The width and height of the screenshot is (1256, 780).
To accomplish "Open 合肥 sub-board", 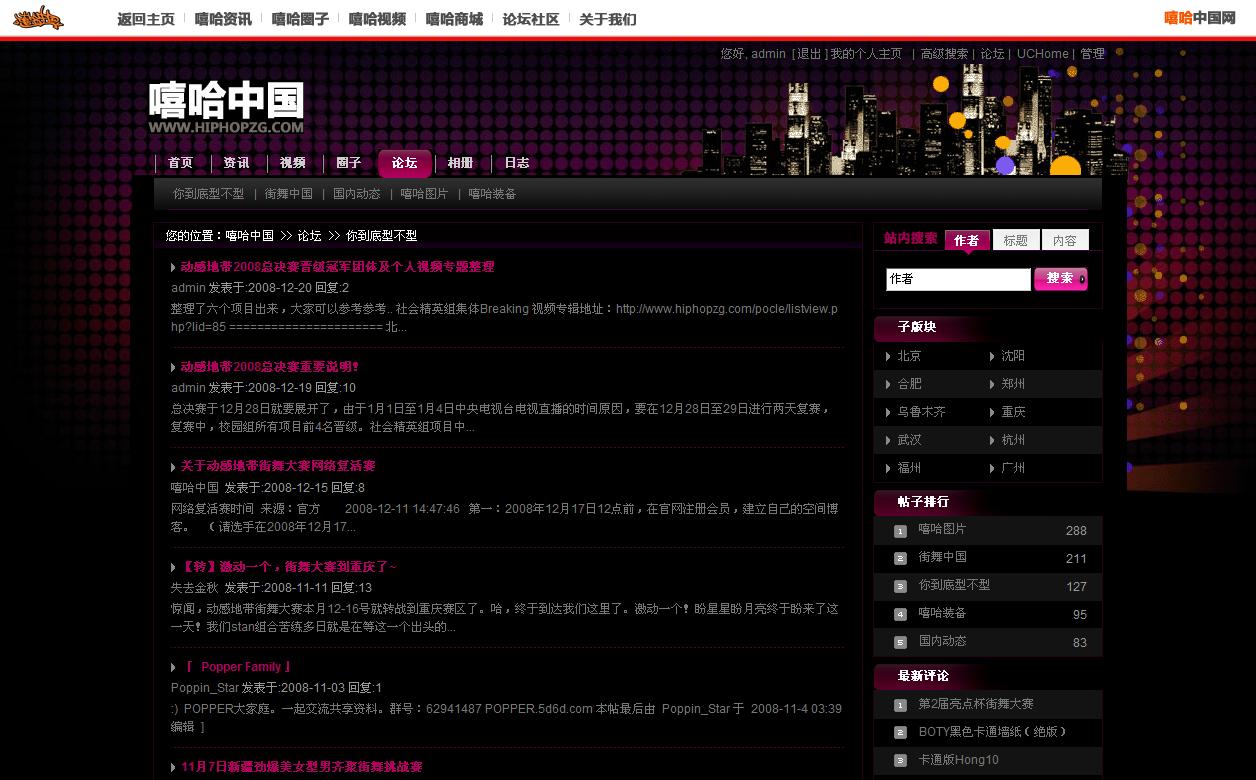I will (x=910, y=384).
